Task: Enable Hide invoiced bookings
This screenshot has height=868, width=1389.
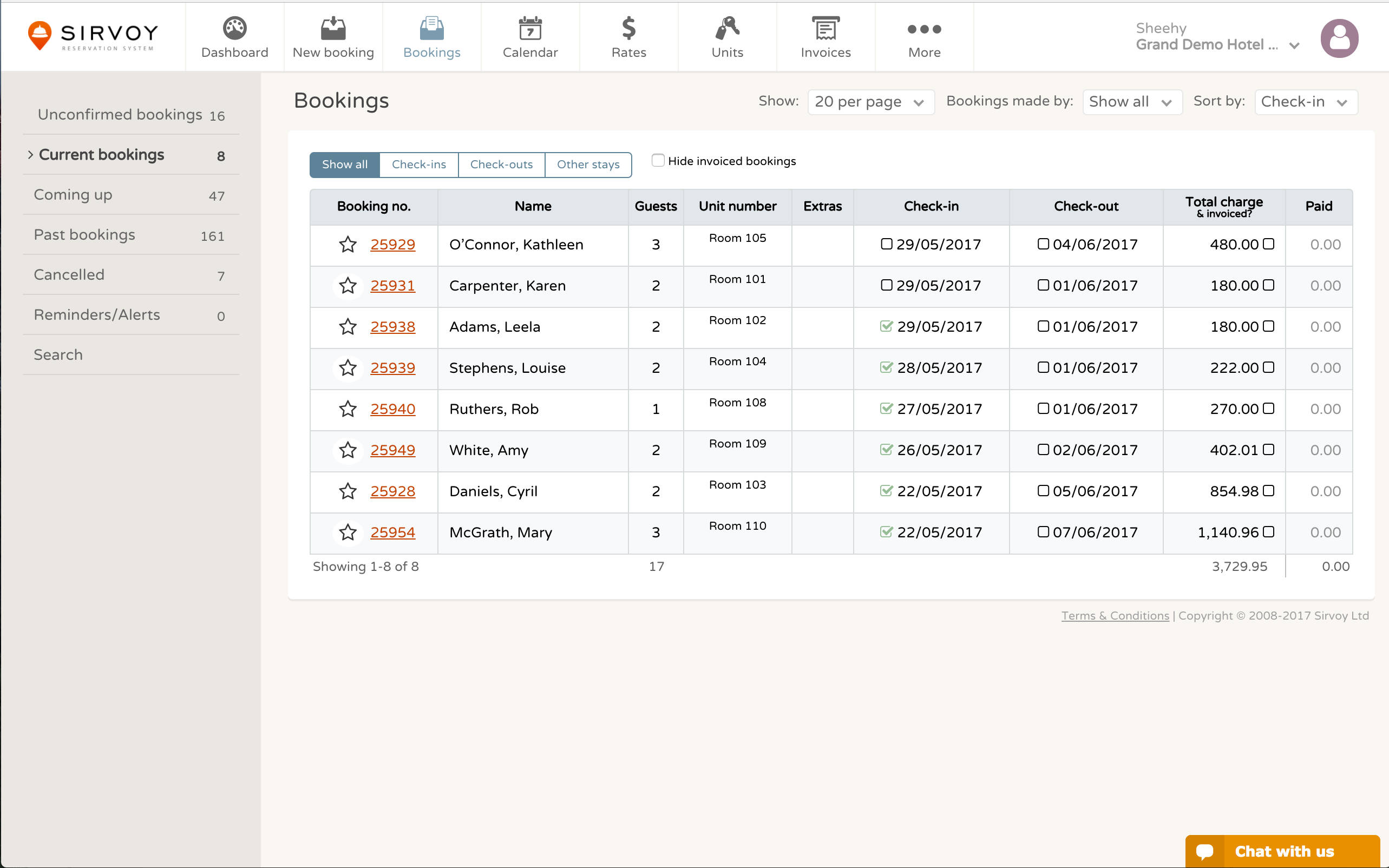Action: tap(658, 160)
